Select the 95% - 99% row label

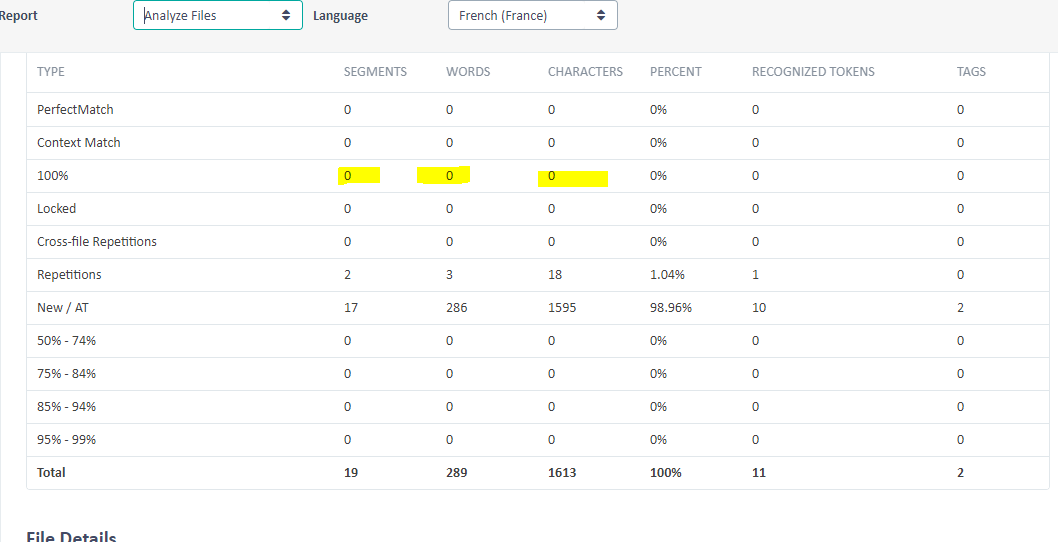pyautogui.click(x=66, y=440)
